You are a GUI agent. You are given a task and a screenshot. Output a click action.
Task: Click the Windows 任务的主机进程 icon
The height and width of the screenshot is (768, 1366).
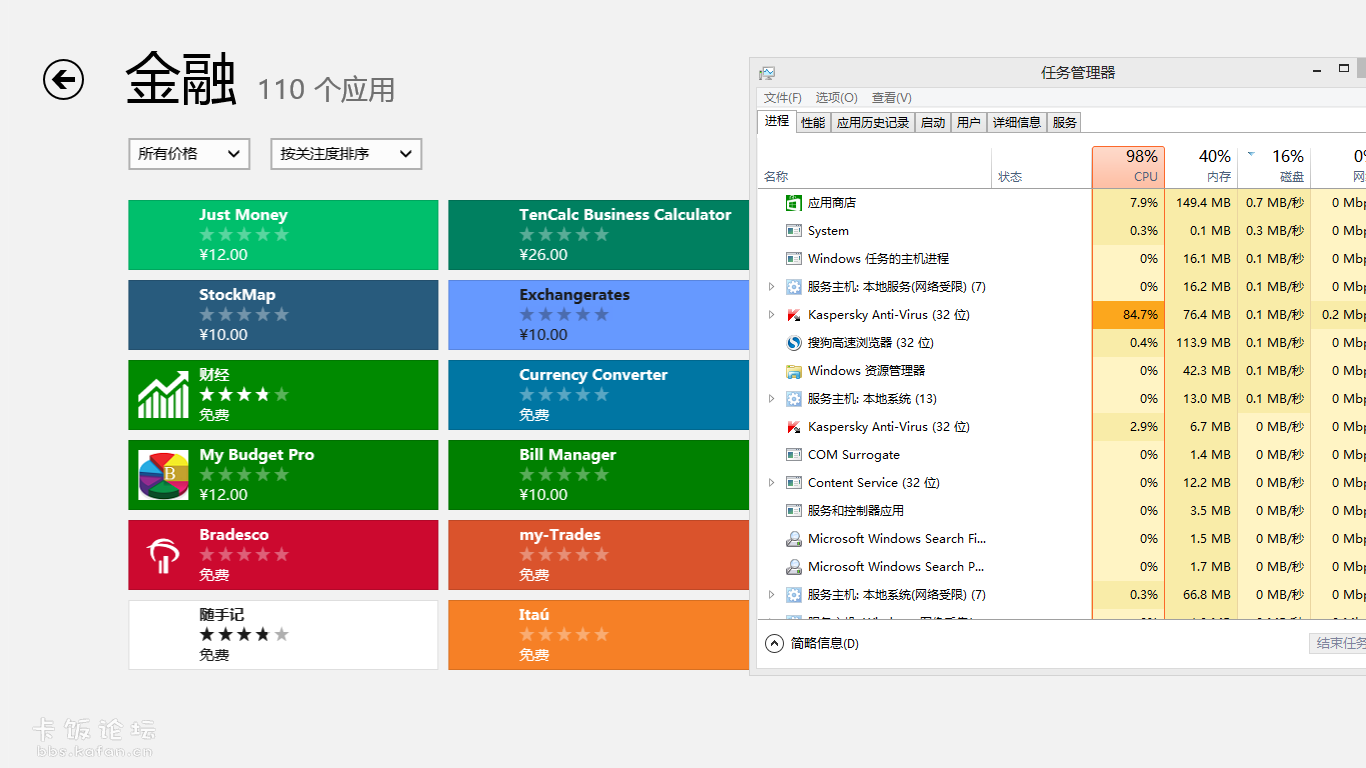click(794, 258)
